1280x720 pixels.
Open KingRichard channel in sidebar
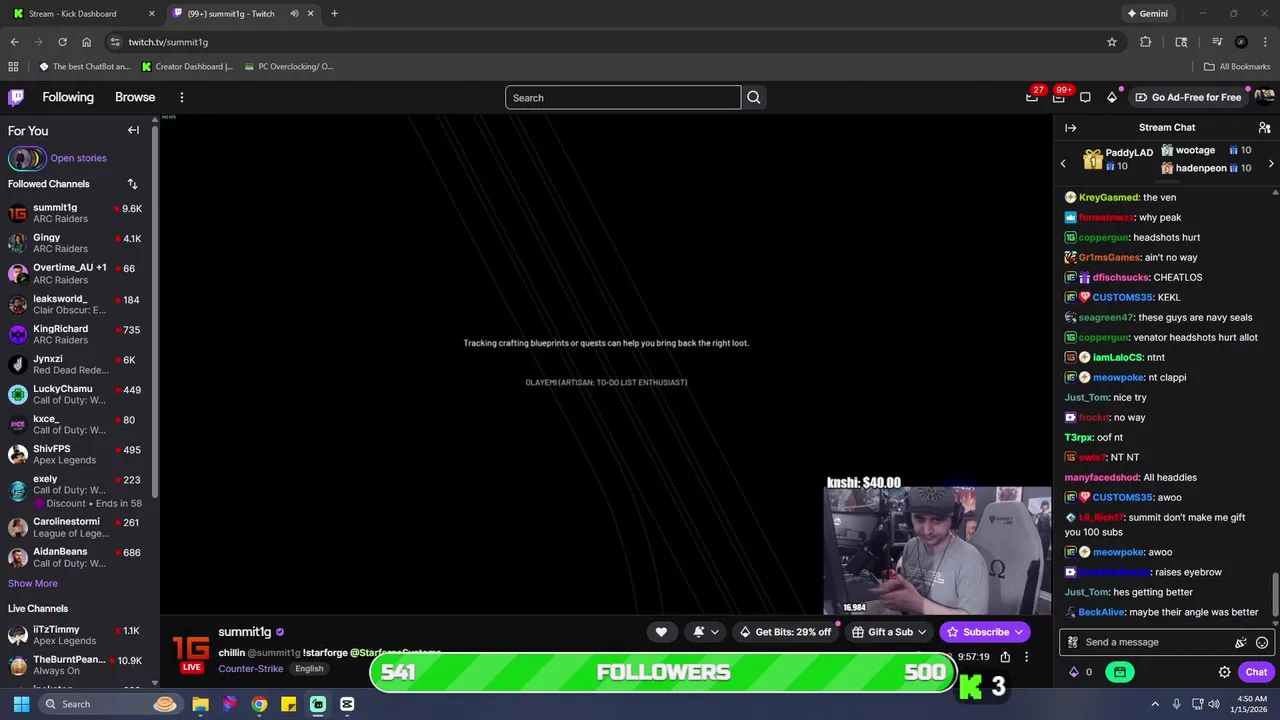pos(78,334)
